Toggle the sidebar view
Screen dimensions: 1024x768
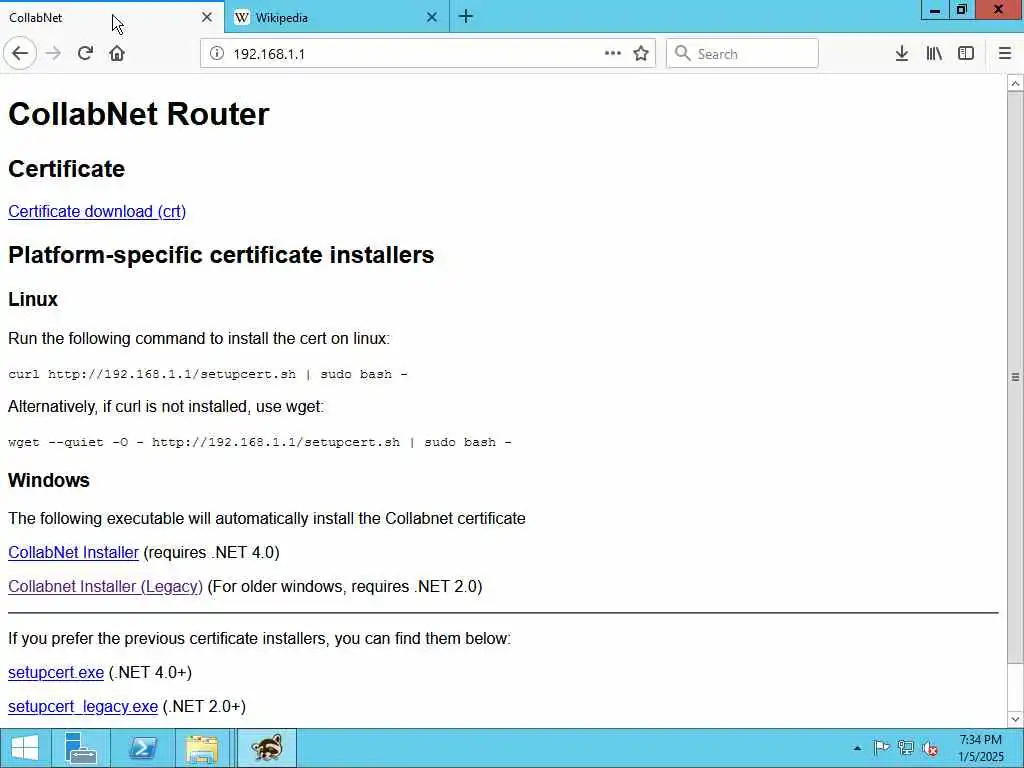tap(966, 54)
